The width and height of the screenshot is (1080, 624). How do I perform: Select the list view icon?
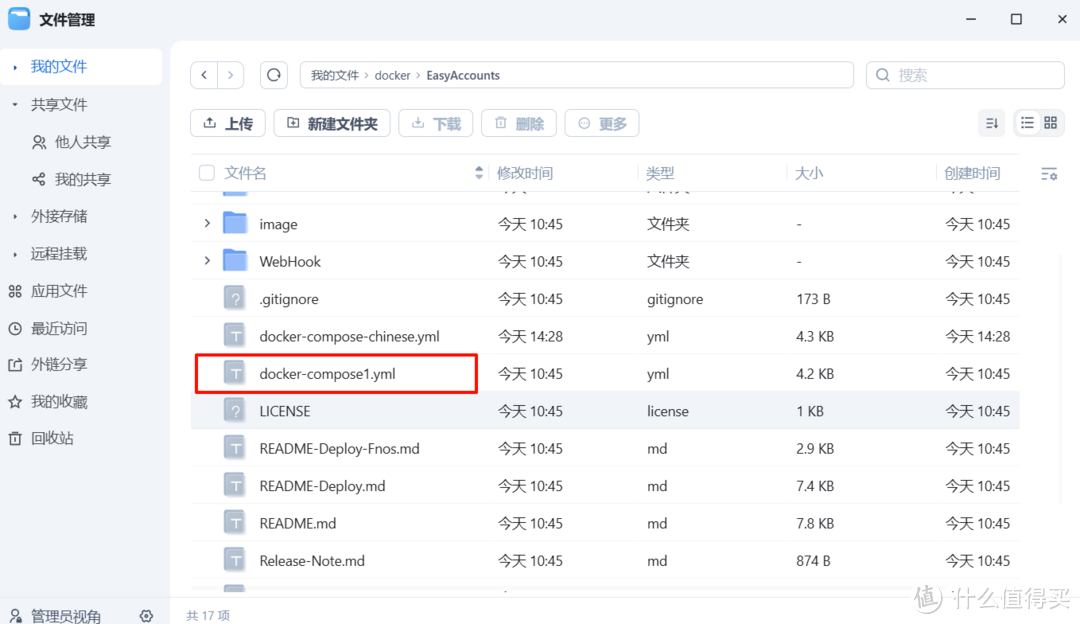(1026, 122)
